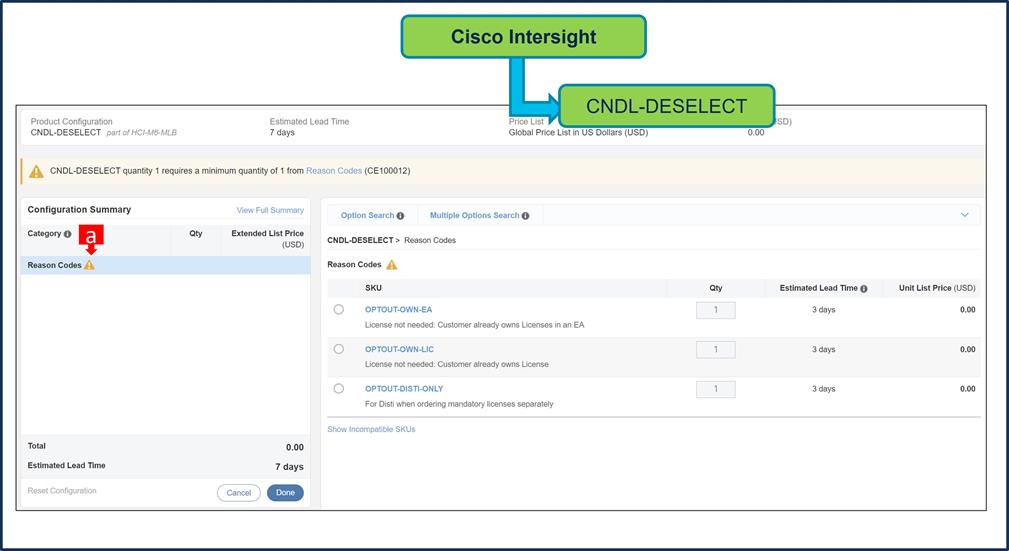Image resolution: width=1009 pixels, height=551 pixels.
Task: Select the OPTOUT-DISTI-ONLY radio button
Action: point(338,389)
